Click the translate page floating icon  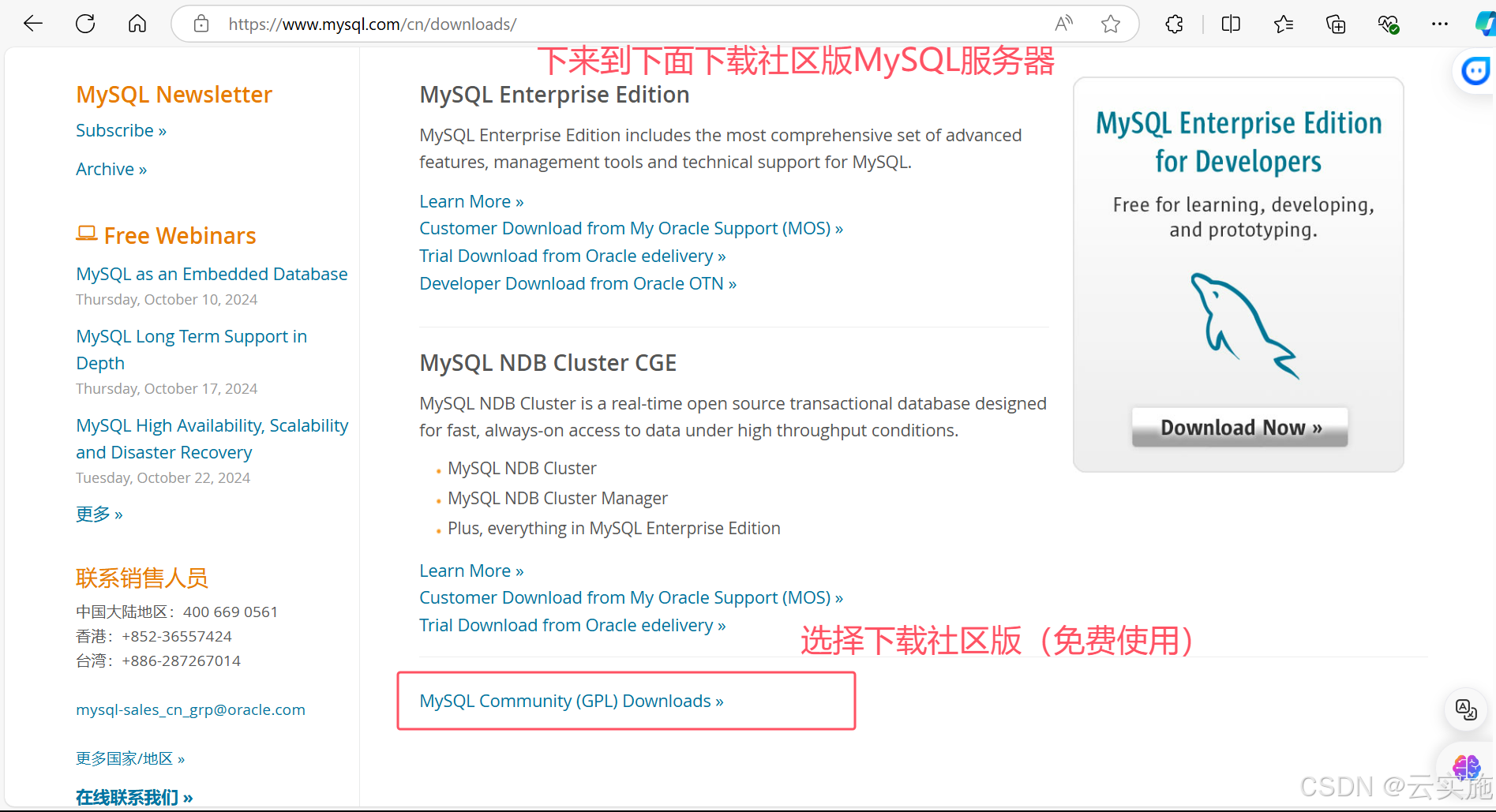[x=1466, y=709]
